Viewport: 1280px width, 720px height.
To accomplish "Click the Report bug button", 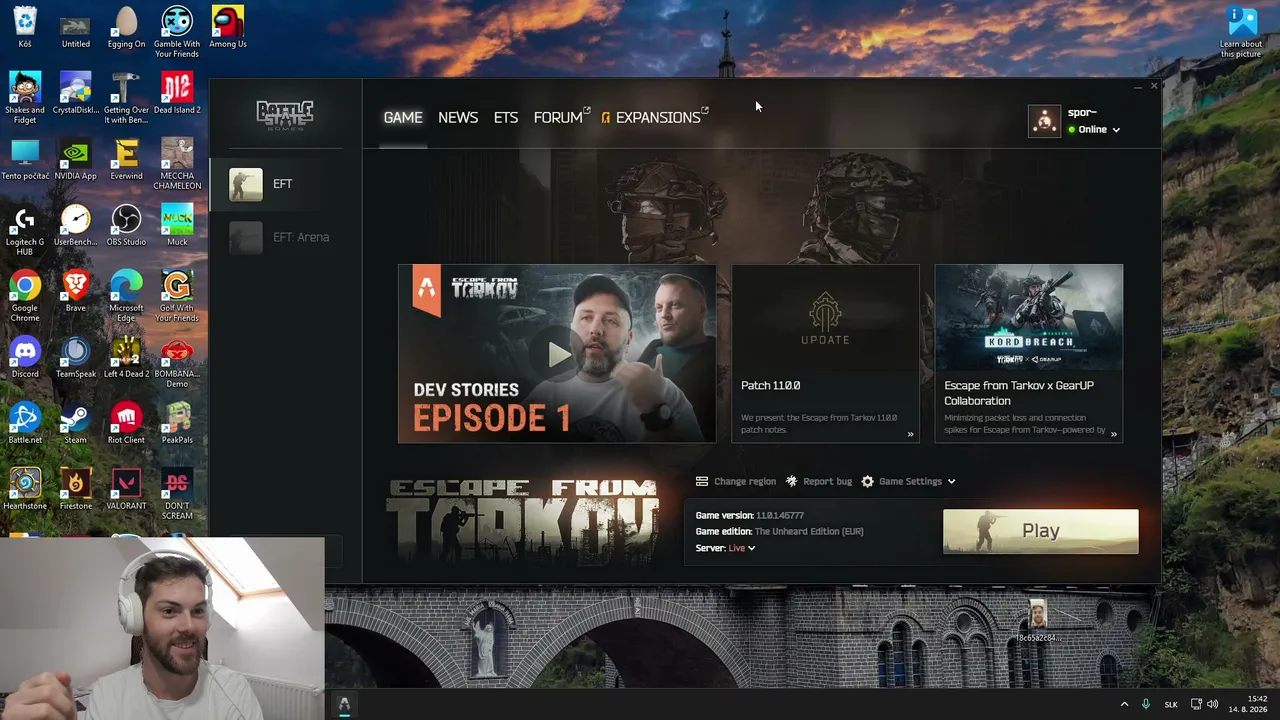I will 819,481.
